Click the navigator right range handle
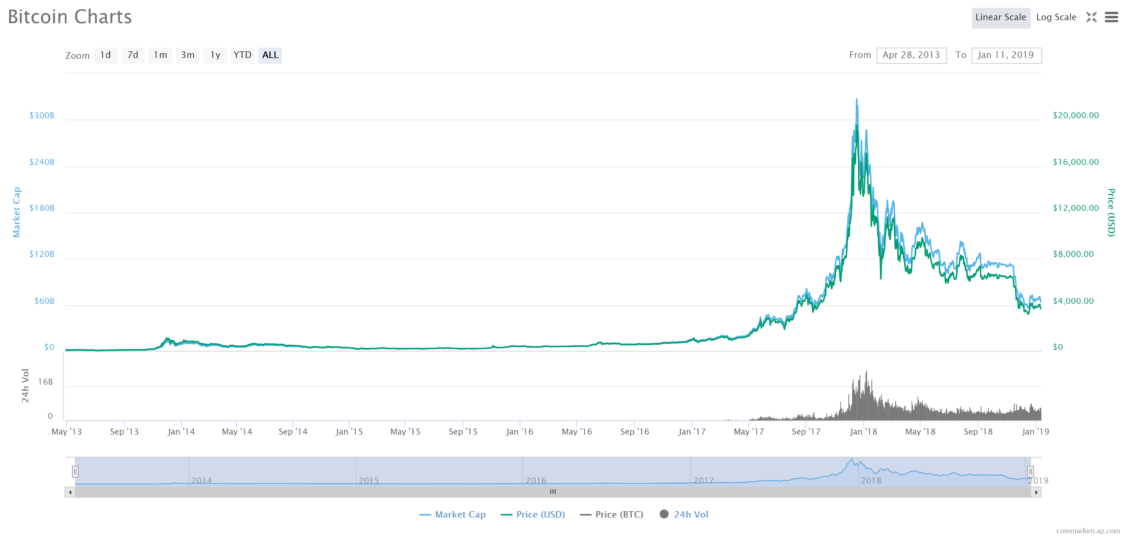Image resolution: width=1140 pixels, height=537 pixels. pos(1030,472)
